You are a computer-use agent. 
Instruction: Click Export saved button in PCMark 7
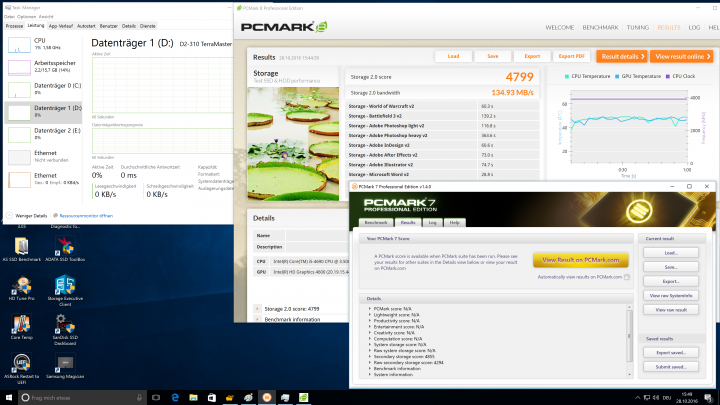(x=671, y=353)
